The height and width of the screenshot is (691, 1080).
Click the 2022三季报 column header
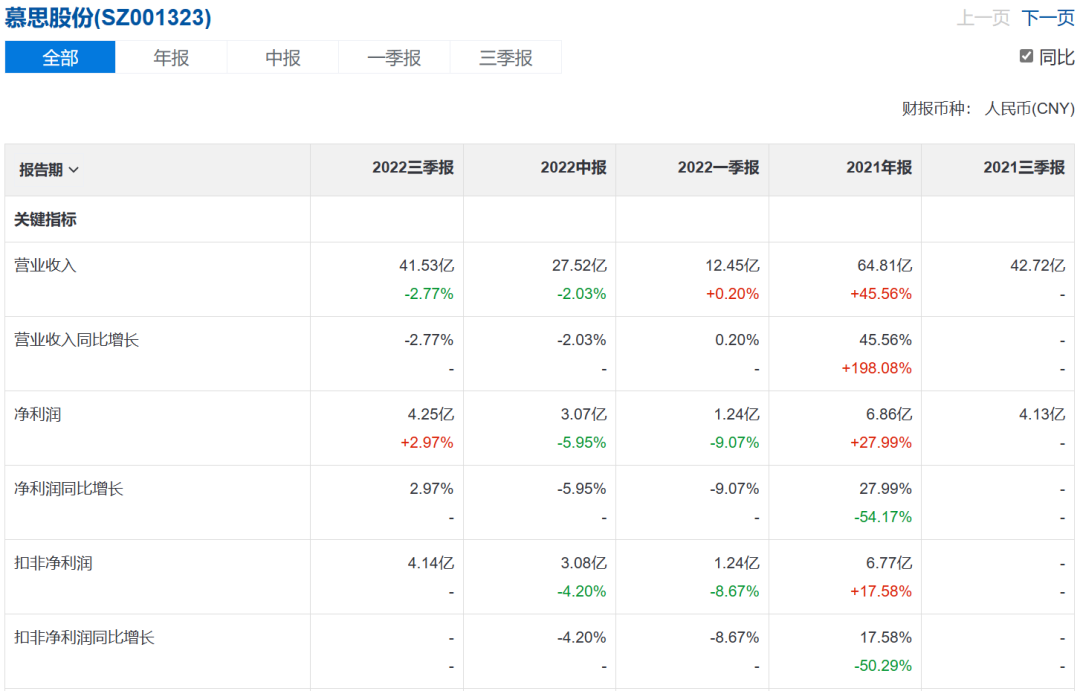pos(413,168)
